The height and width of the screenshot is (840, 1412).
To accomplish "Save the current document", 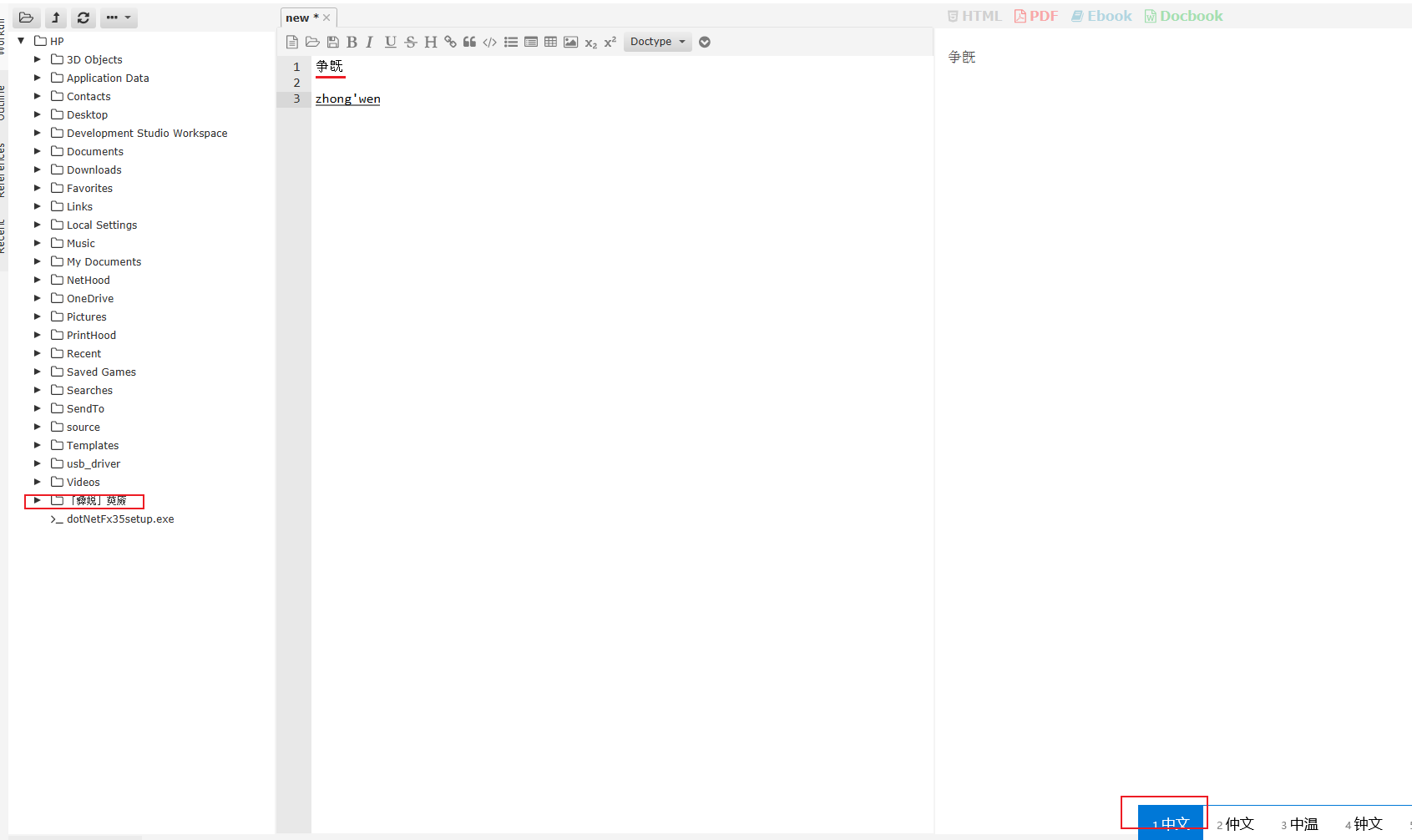I will (x=333, y=42).
